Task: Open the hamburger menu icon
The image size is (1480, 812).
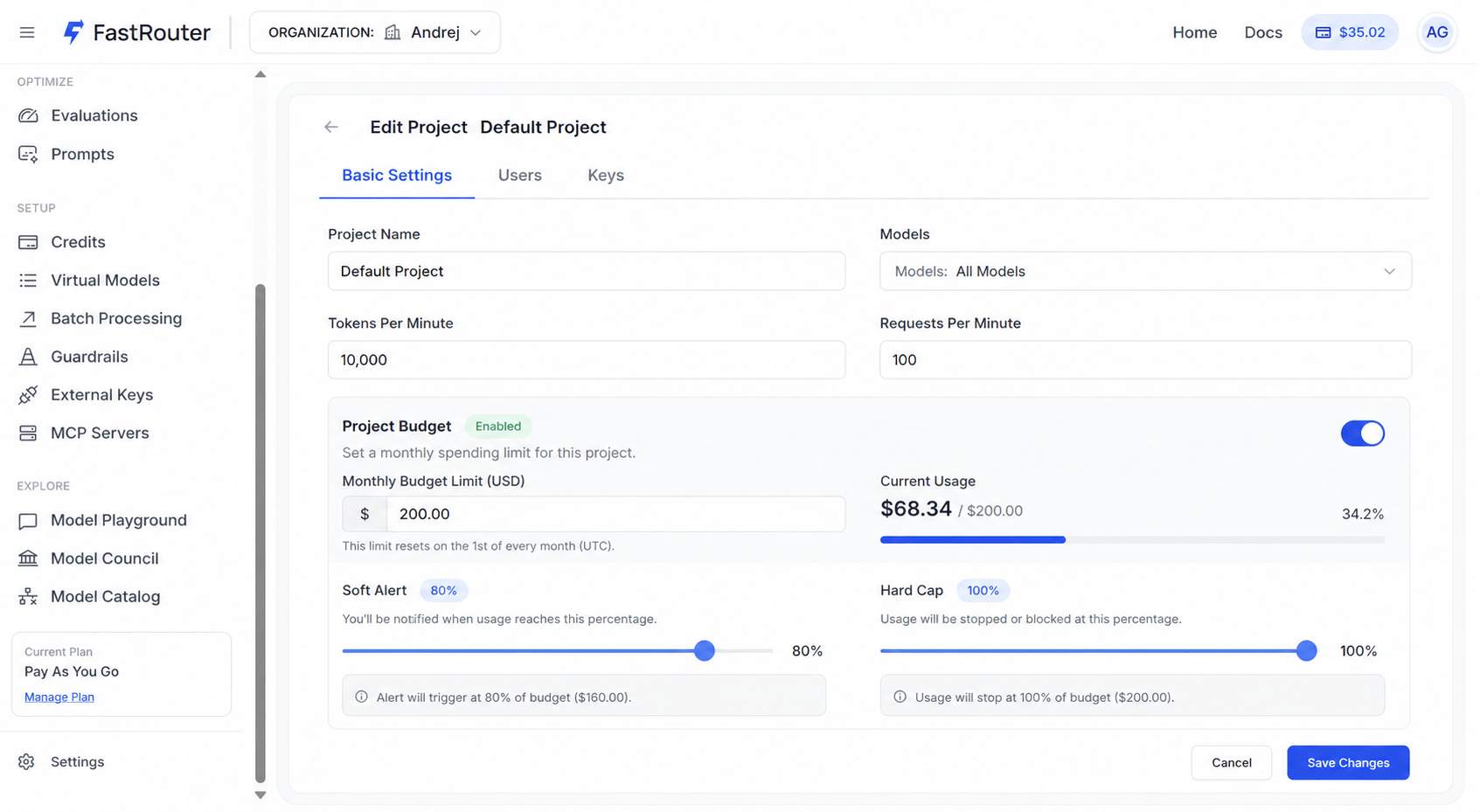Action: pyautogui.click(x=27, y=32)
